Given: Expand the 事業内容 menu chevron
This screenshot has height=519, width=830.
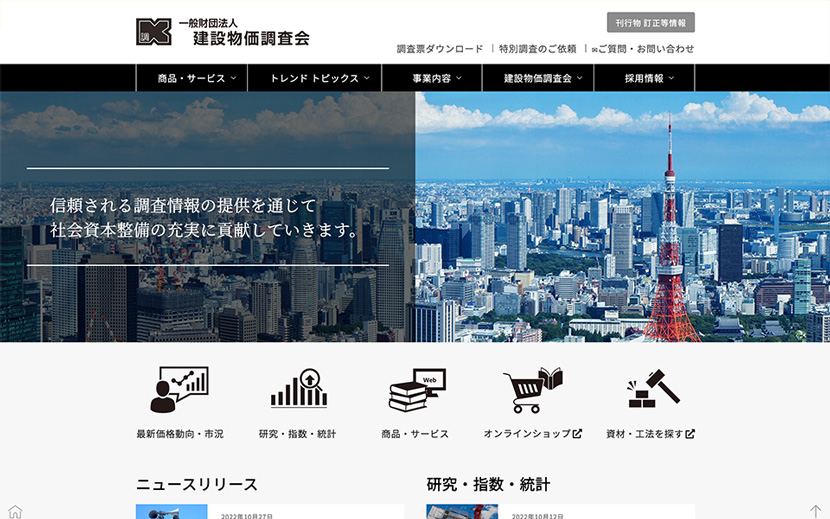Looking at the screenshot, I should (459, 78).
